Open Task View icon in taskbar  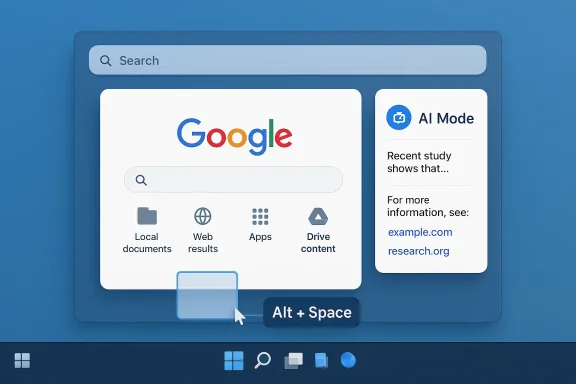pos(294,360)
